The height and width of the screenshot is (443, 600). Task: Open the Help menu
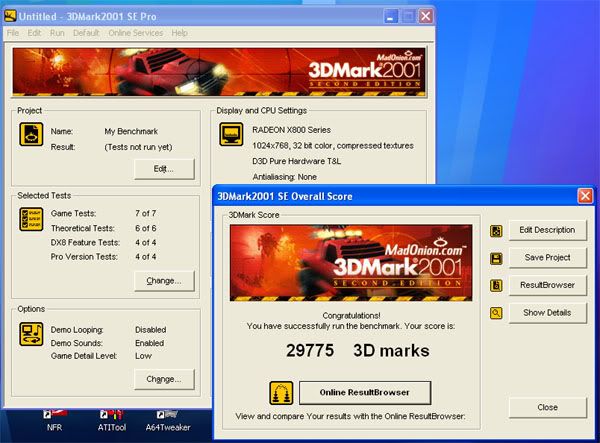coord(179,33)
